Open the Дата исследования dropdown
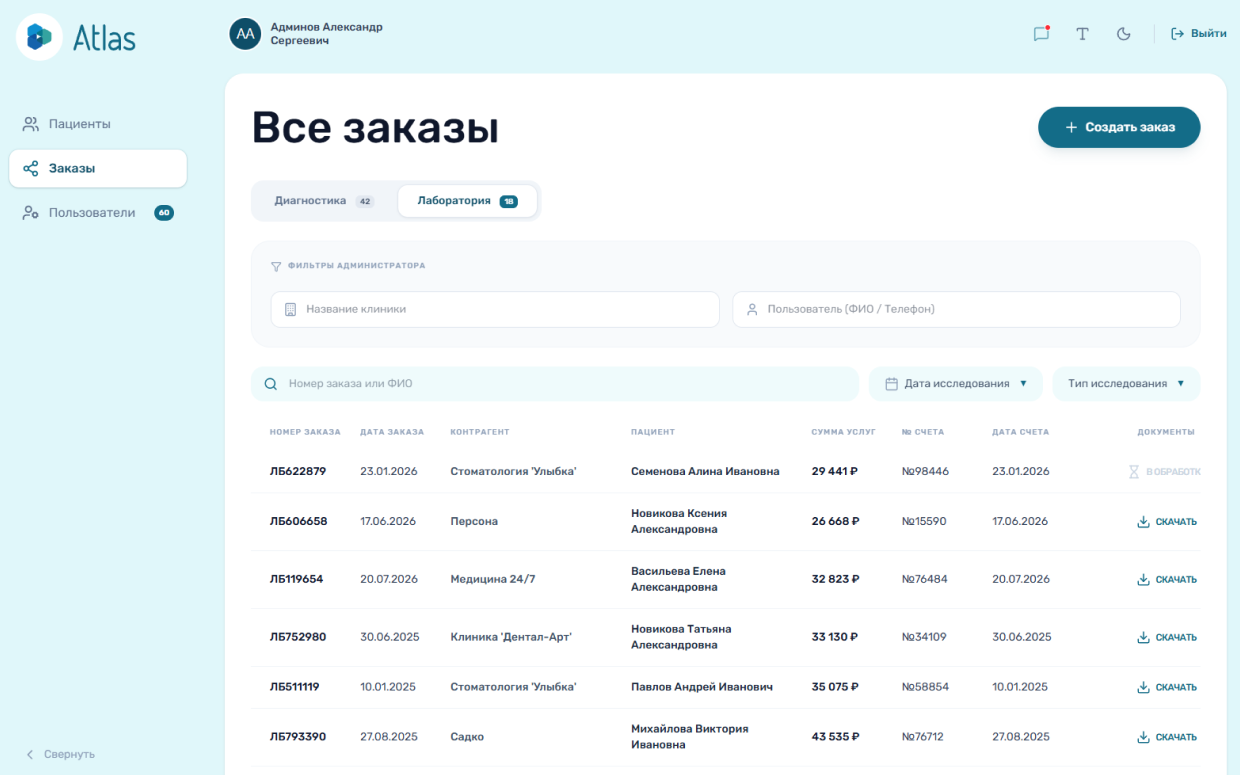This screenshot has height=775, width=1240. tap(955, 384)
